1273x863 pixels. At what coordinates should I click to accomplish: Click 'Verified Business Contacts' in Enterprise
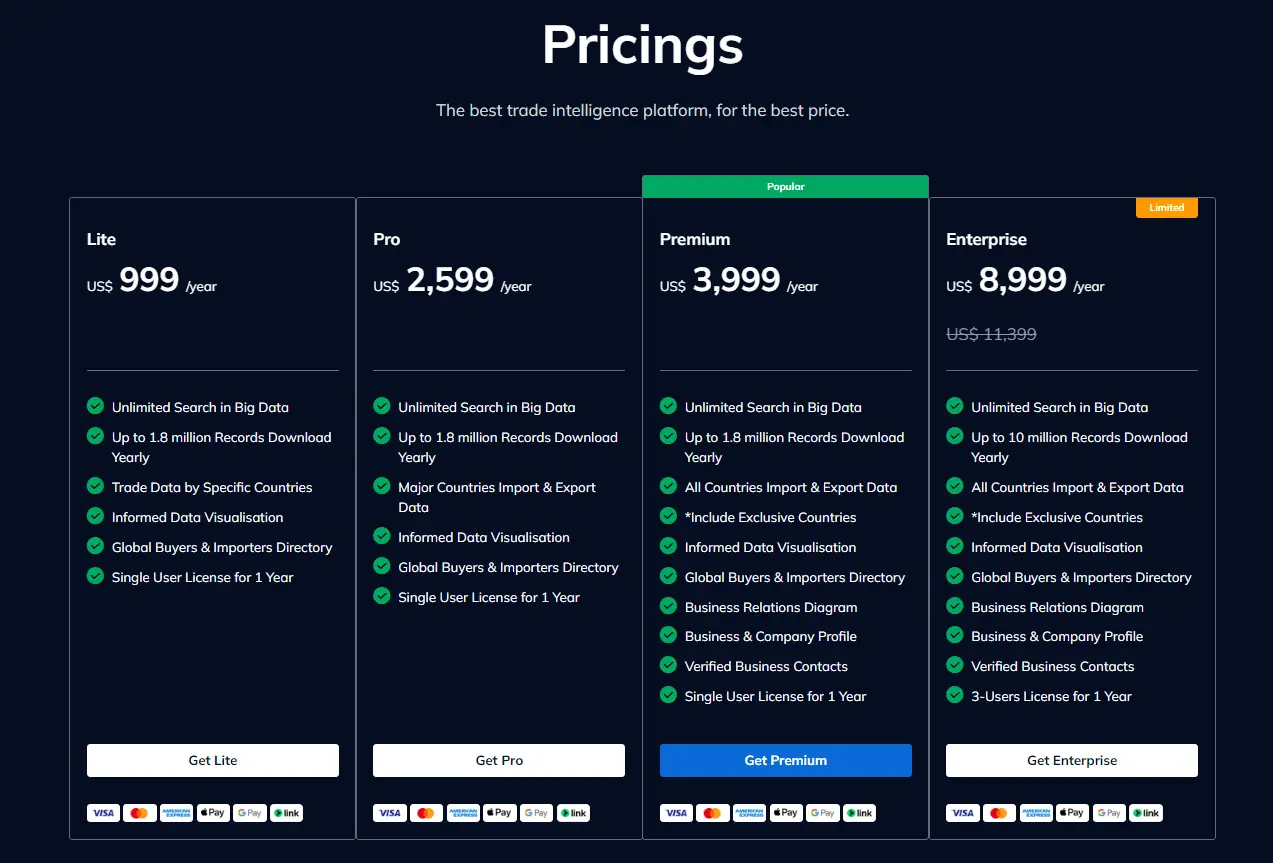[1053, 666]
